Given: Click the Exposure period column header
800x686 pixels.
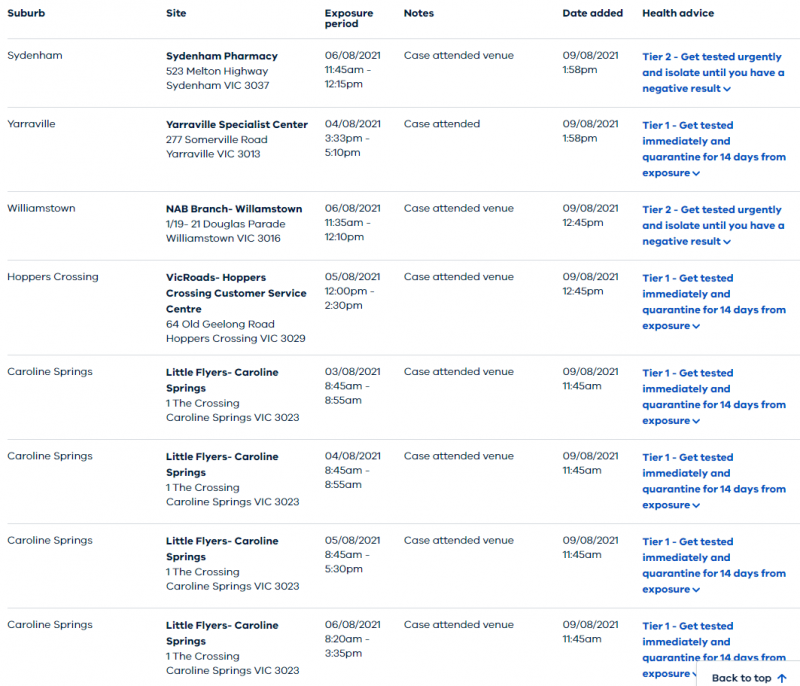Looking at the screenshot, I should pyautogui.click(x=348, y=18).
